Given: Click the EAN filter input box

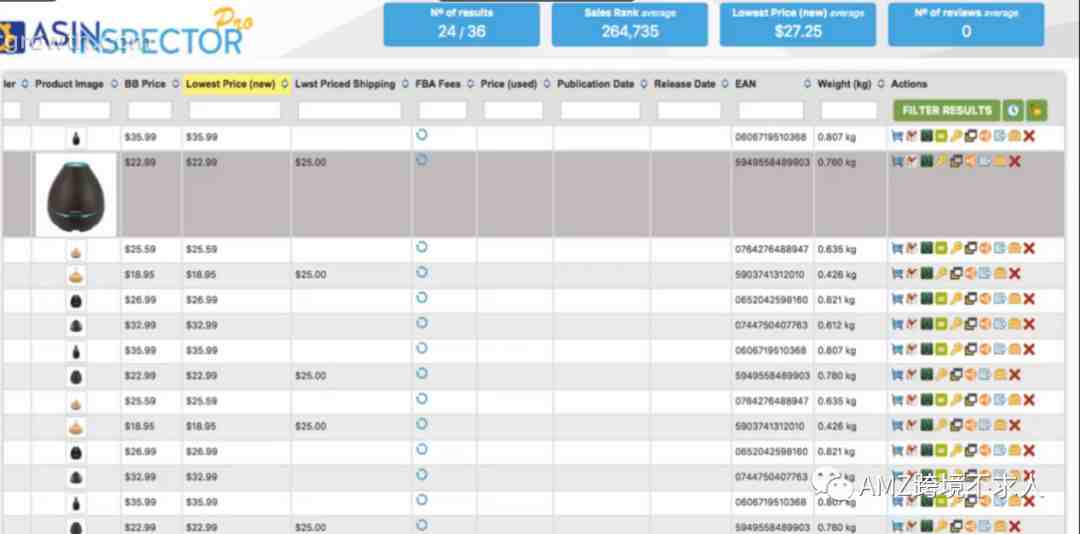Looking at the screenshot, I should click(x=770, y=110).
